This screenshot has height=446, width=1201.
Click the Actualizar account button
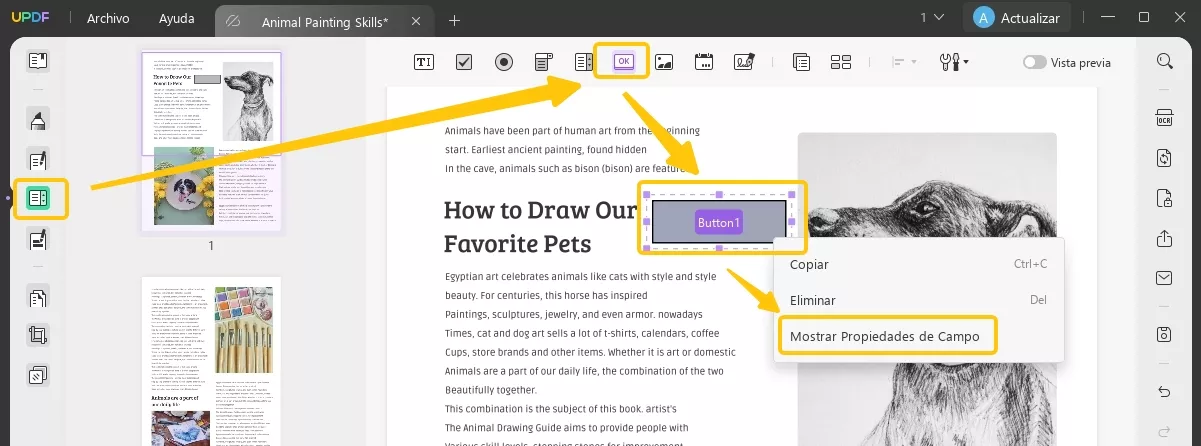tap(1016, 17)
